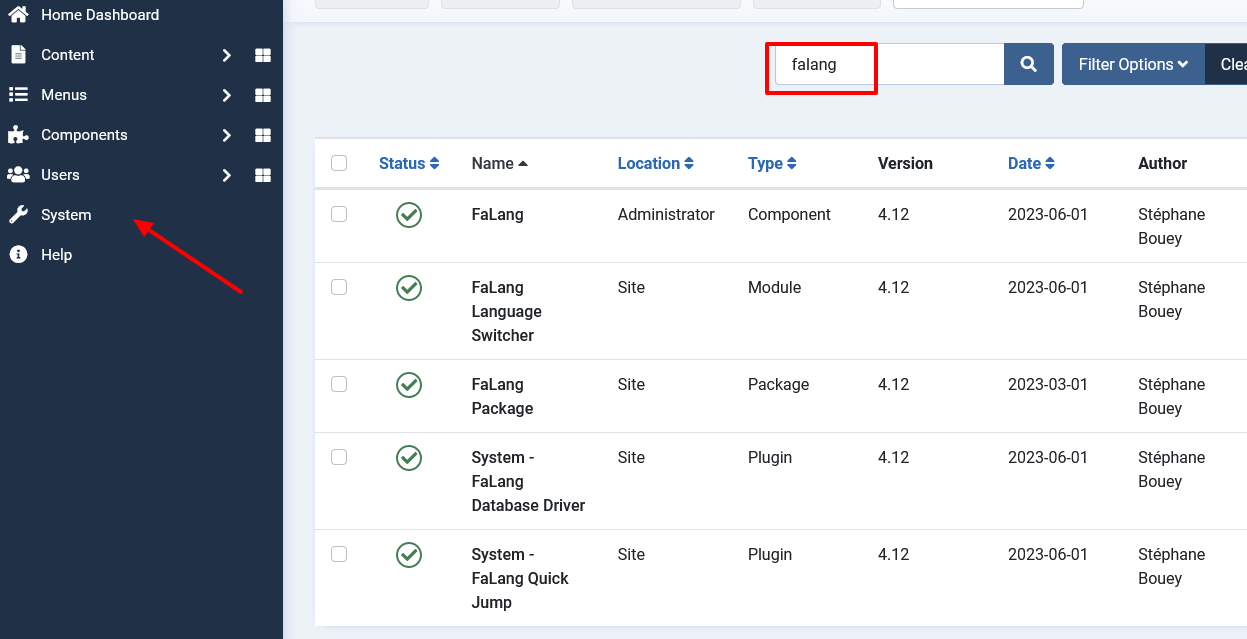Click the Home Dashboard house icon
This screenshot has width=1247, height=639.
tap(18, 15)
